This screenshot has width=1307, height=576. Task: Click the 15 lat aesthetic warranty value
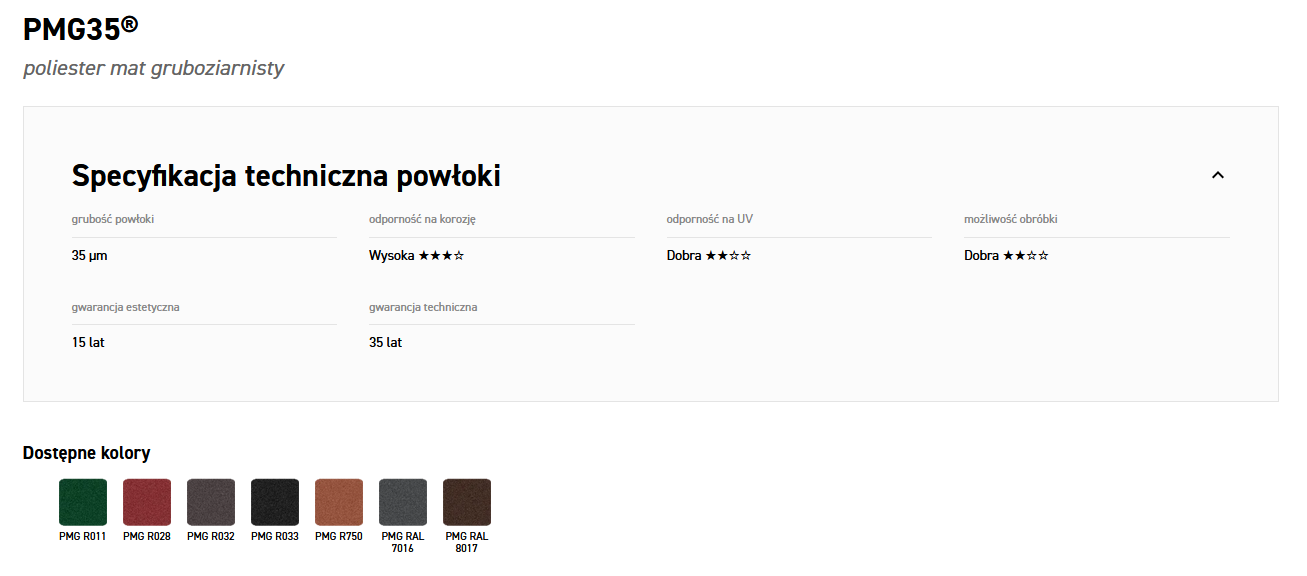click(x=88, y=342)
